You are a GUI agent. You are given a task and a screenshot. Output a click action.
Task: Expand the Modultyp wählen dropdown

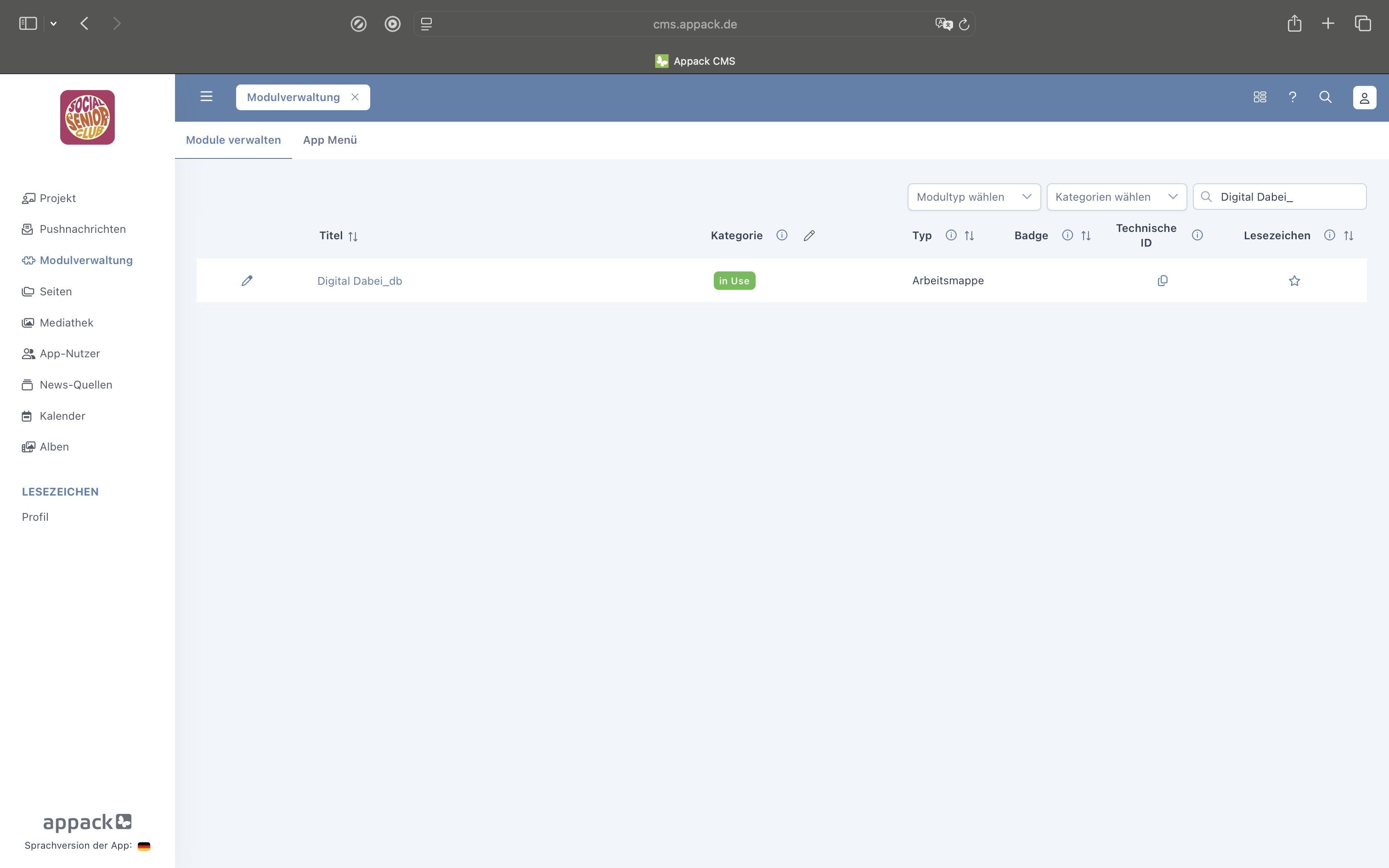973,197
